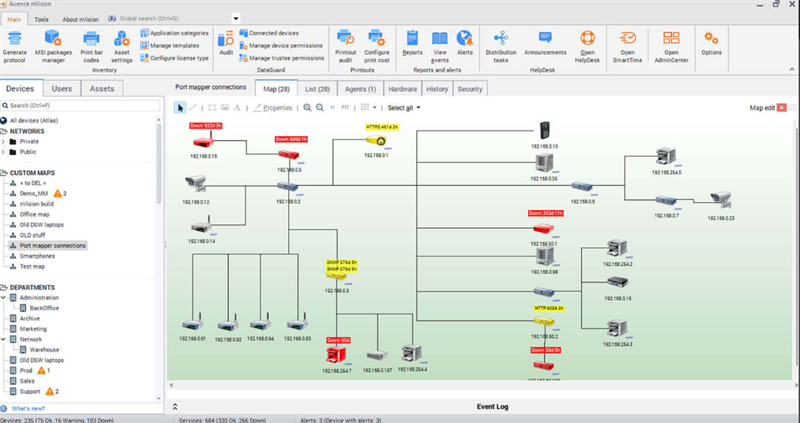Expand the Private networks folder

coord(4,141)
